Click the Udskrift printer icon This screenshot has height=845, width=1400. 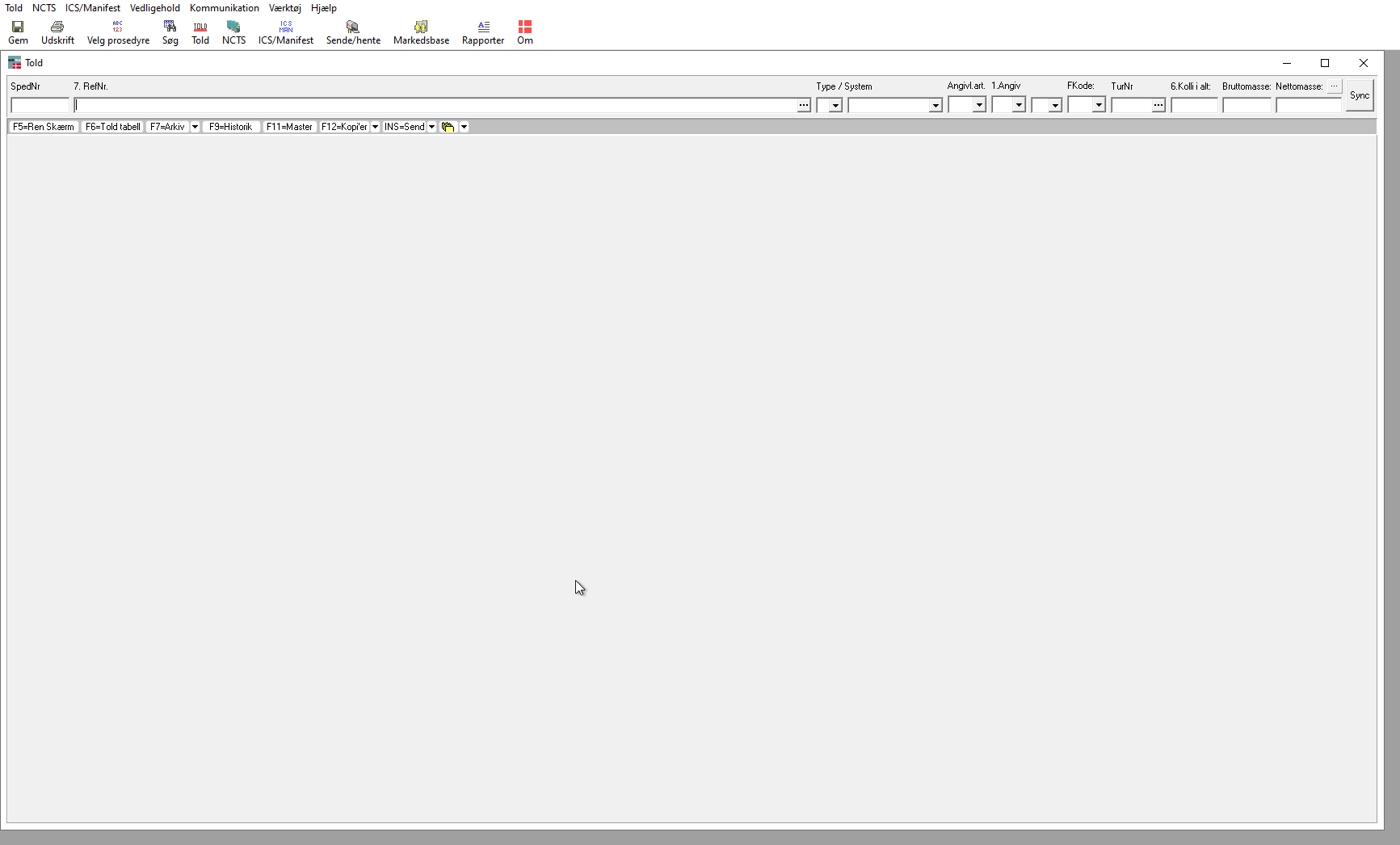coord(57,27)
